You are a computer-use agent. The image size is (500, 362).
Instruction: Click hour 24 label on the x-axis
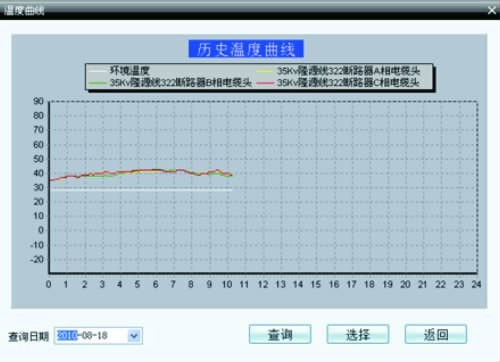(x=476, y=284)
